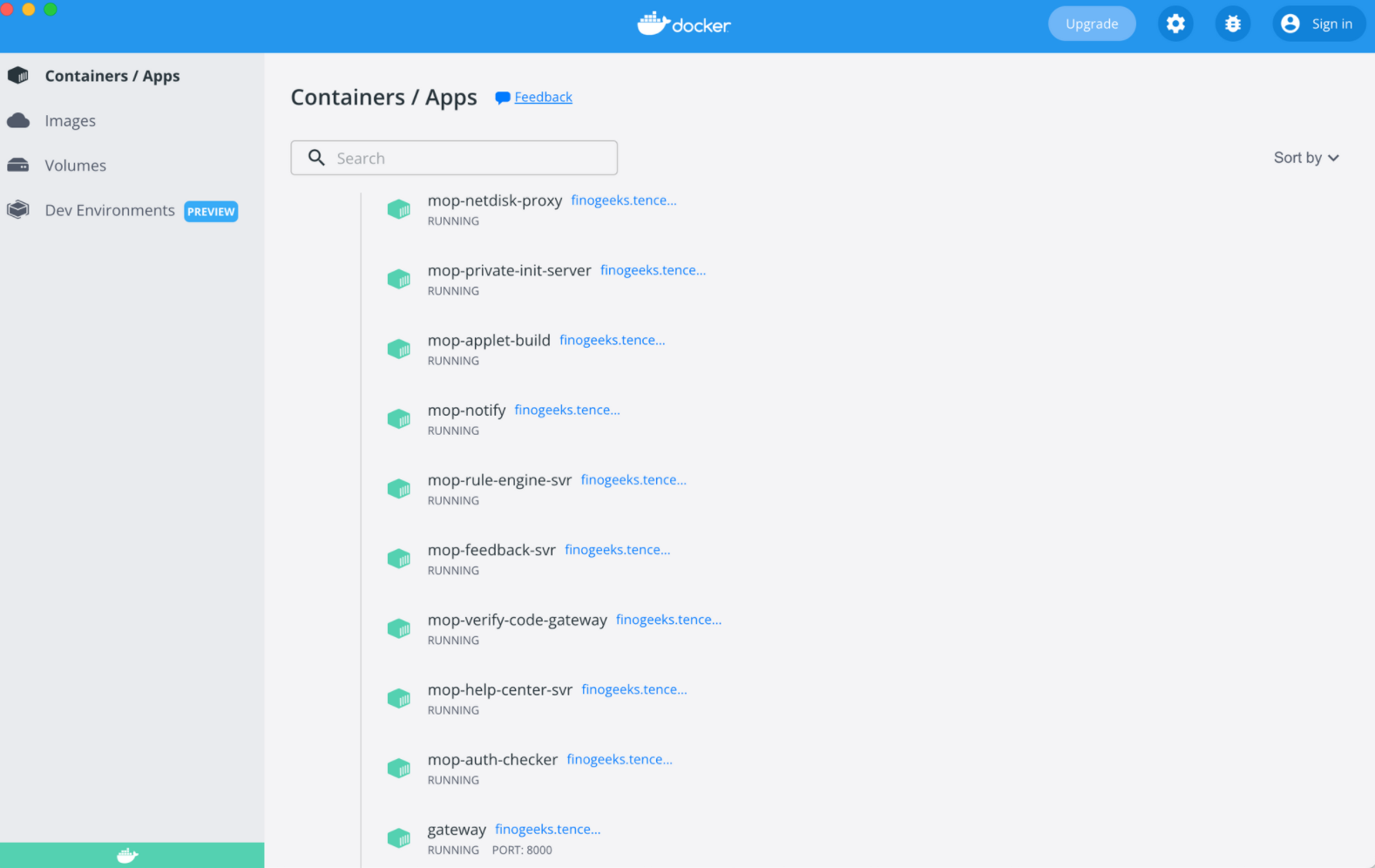Viewport: 1375px width, 868px height.
Task: Open the Settings gear icon
Action: [x=1175, y=24]
